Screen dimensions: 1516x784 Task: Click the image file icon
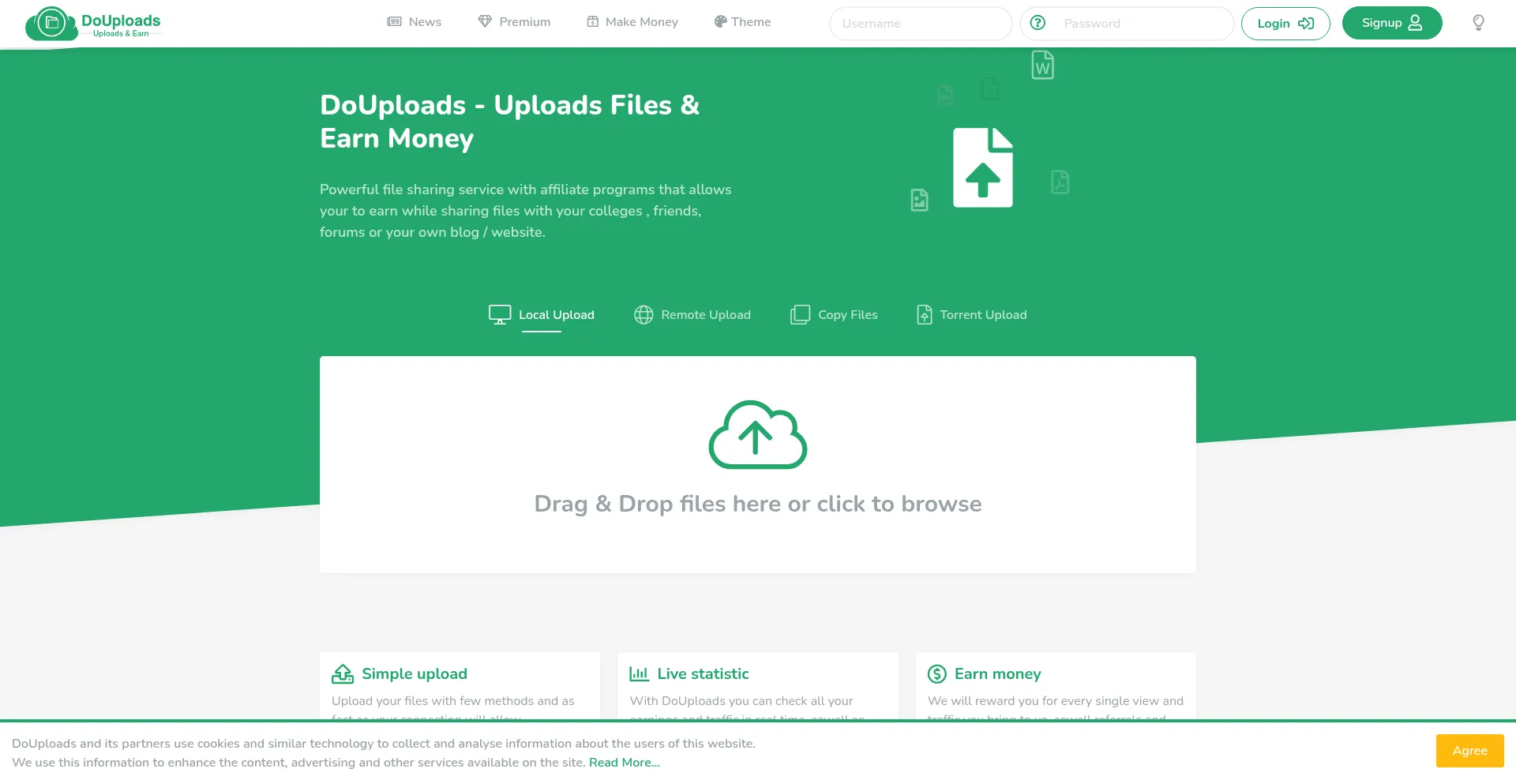point(920,200)
